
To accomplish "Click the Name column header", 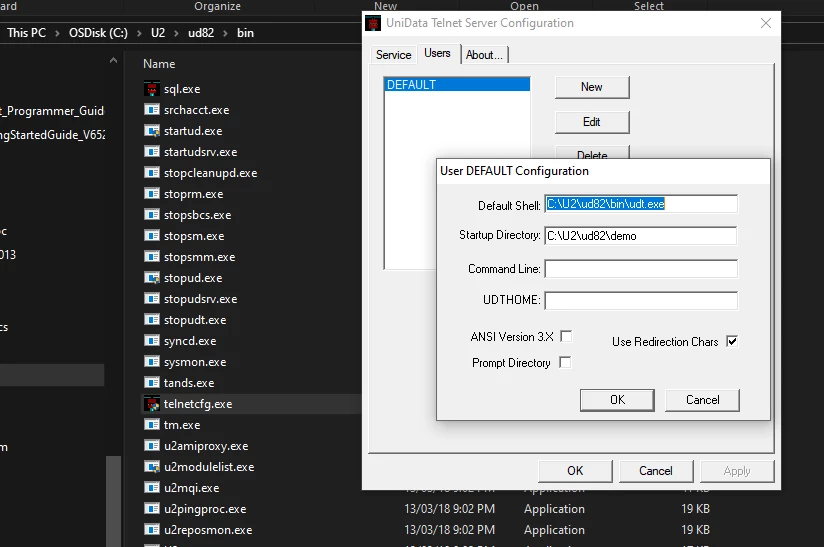I will tap(159, 64).
